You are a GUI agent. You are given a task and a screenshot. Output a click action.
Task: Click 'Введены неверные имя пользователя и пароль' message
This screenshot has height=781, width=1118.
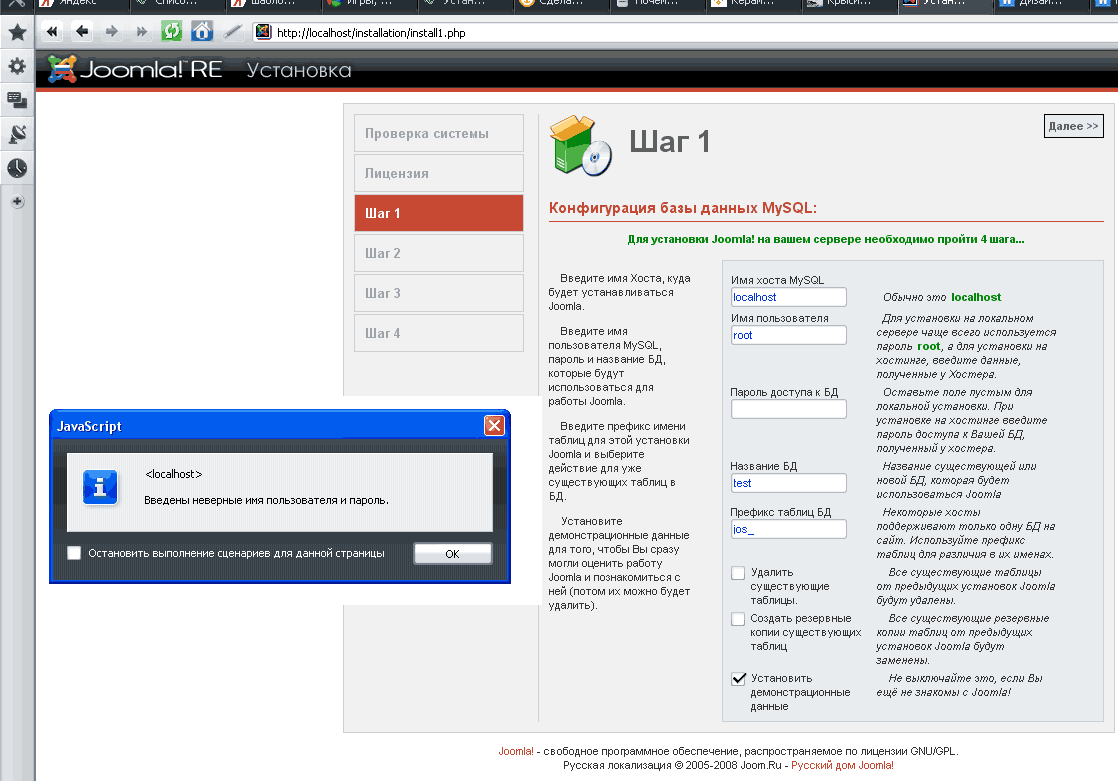pos(267,500)
